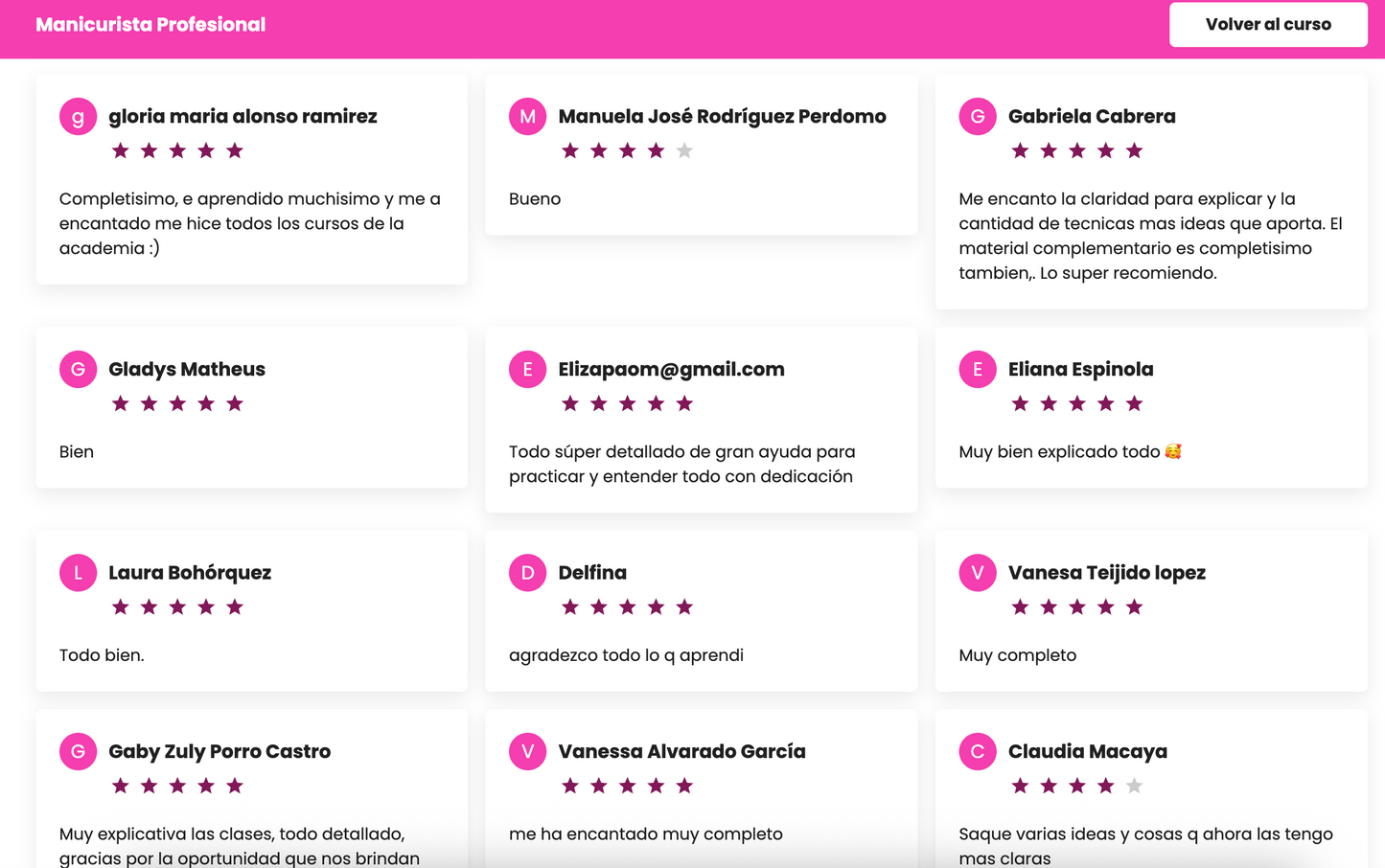Click gloria maria alonso ramirez's avatar icon
Viewport: 1385px width, 868px height.
coord(78,117)
